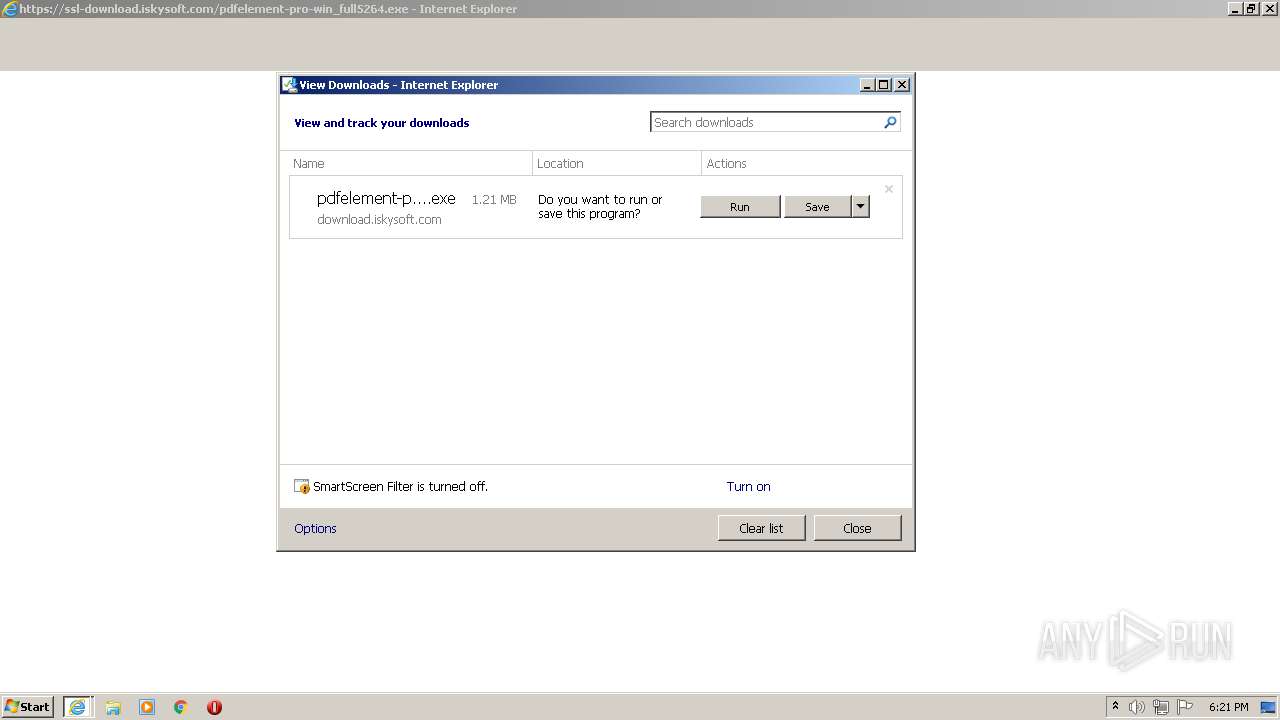Launch the media player taskbar icon

(x=147, y=707)
